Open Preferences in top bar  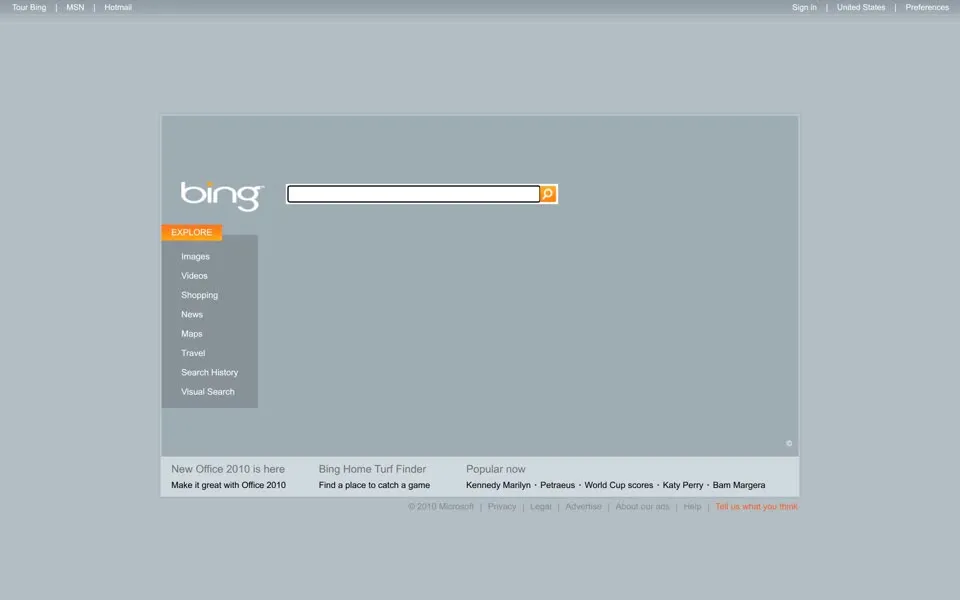click(x=927, y=7)
